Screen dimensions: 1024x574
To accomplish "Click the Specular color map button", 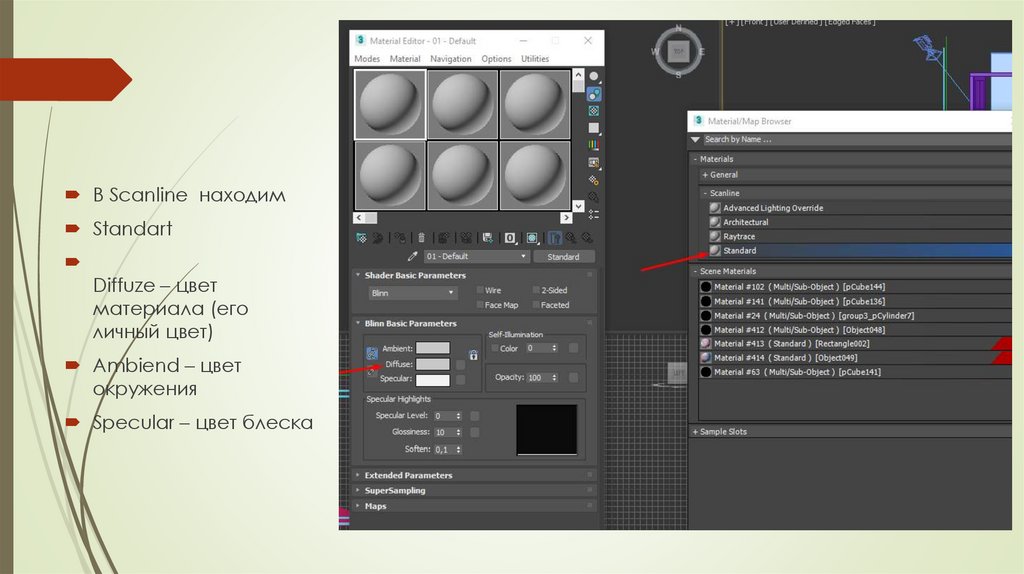I will pyautogui.click(x=460, y=379).
